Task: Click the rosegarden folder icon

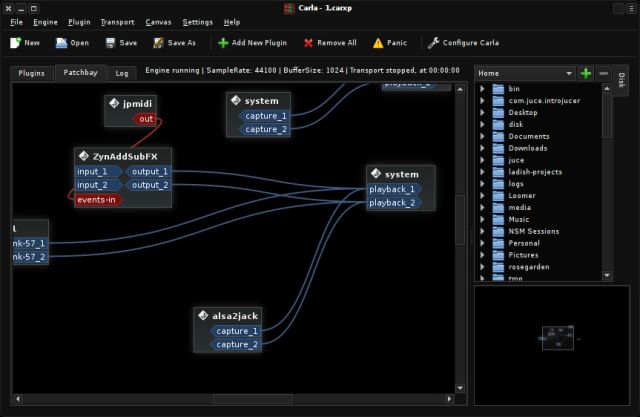Action: pyautogui.click(x=498, y=267)
